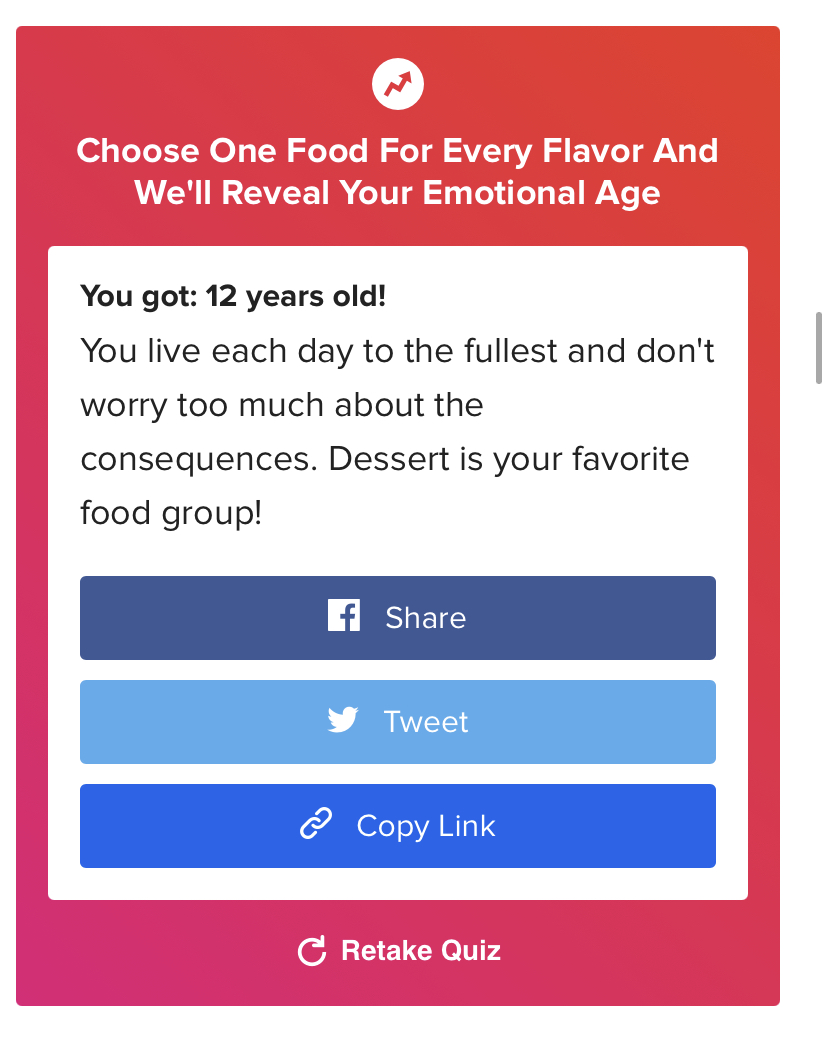Click the 'Share' label text
This screenshot has height=1051, width=828.
click(x=426, y=618)
